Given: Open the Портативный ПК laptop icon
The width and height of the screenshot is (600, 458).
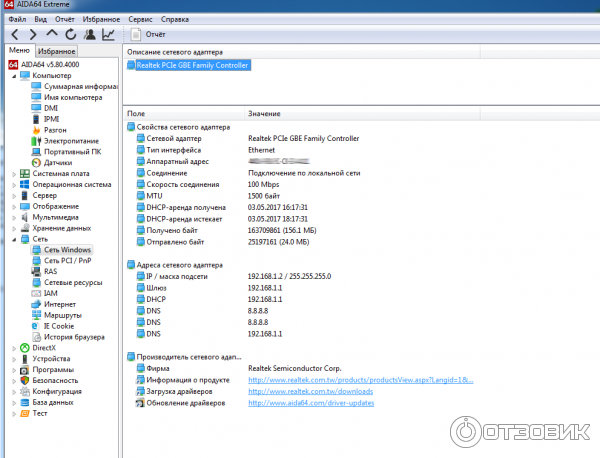Looking at the screenshot, I should 36,152.
